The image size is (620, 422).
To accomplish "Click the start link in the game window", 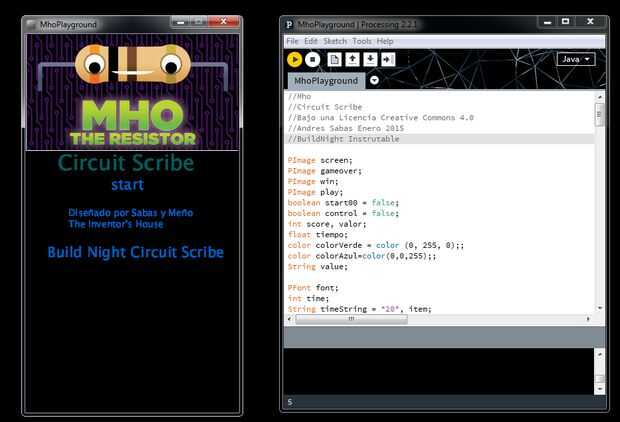I will (127, 185).
